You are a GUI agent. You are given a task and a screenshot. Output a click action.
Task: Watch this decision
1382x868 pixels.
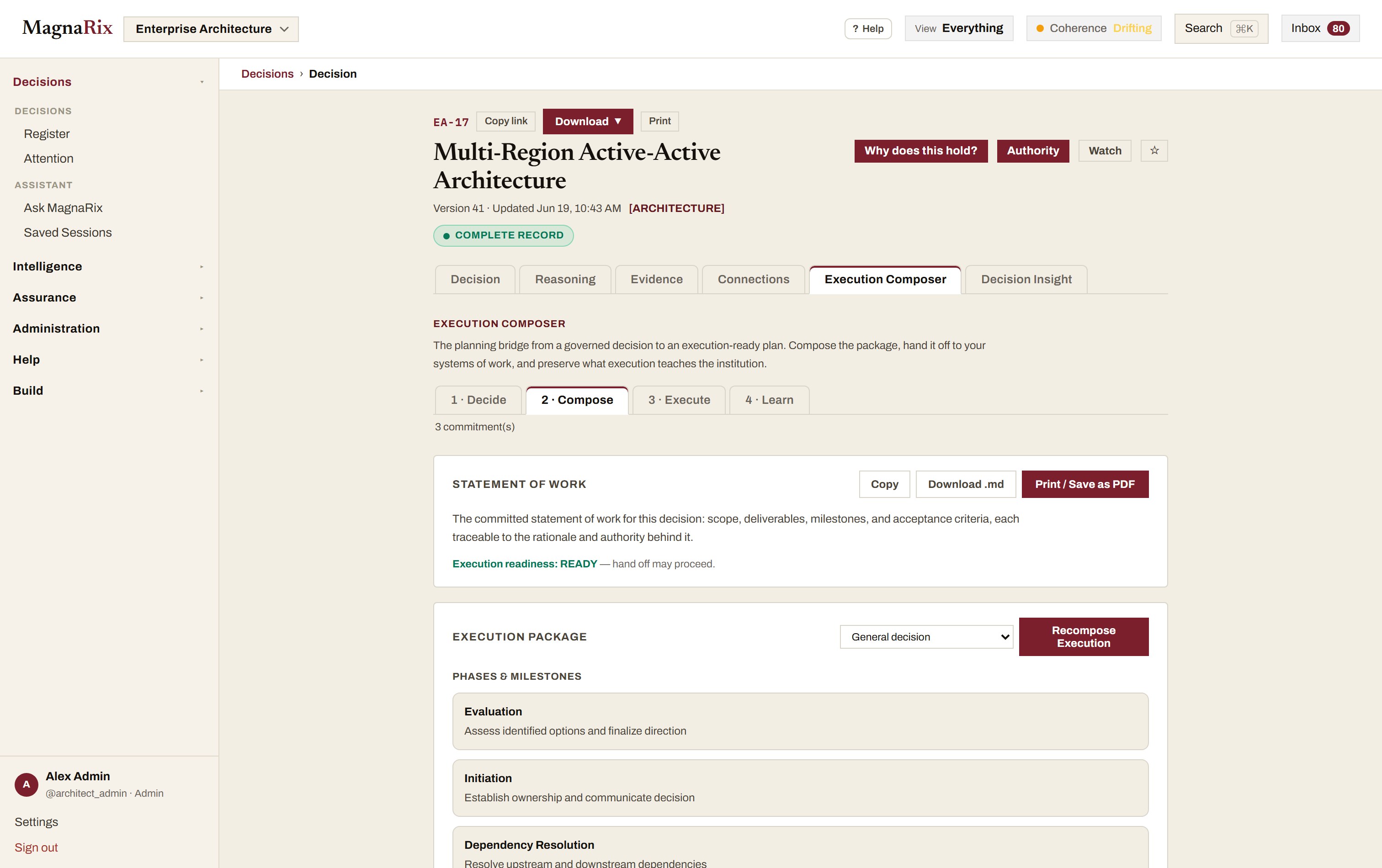(x=1105, y=151)
